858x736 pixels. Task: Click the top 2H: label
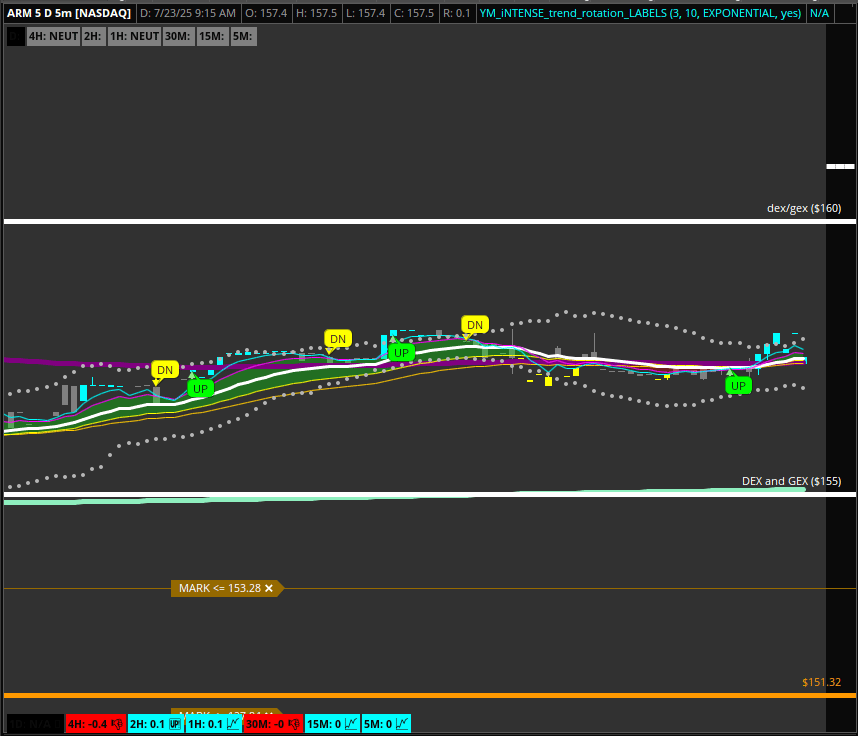point(94,36)
